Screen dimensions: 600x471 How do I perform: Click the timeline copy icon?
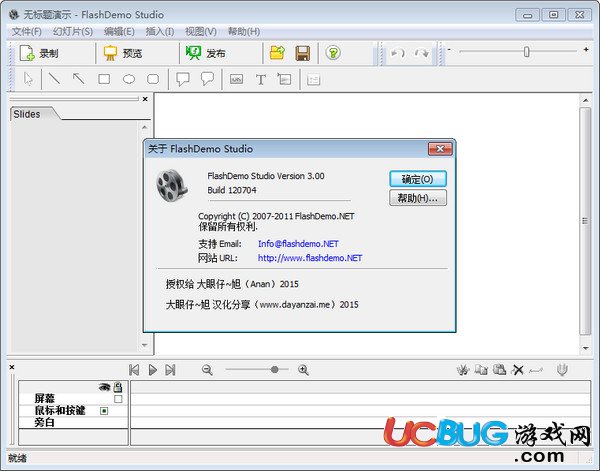tap(481, 370)
